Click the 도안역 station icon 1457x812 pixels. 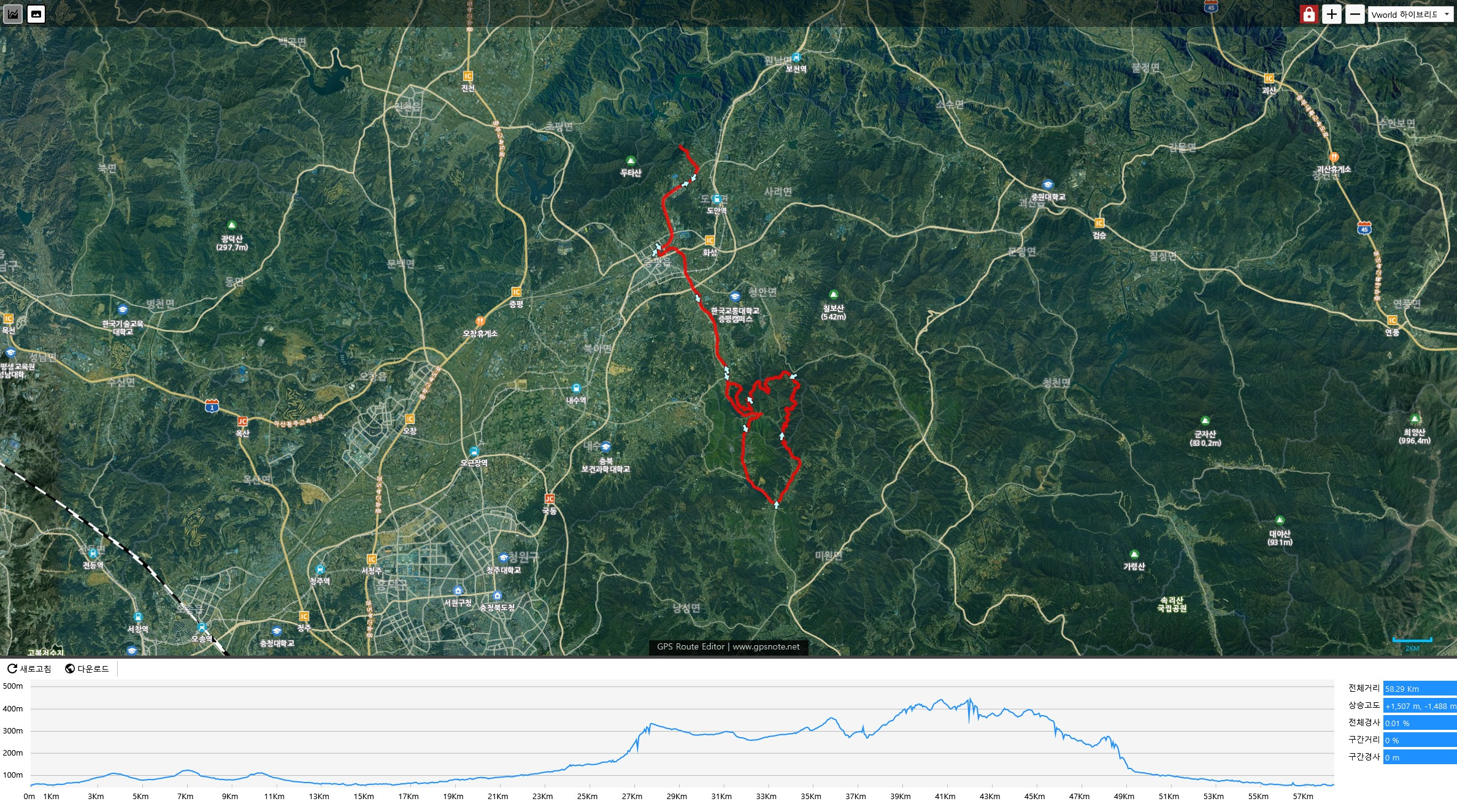click(x=716, y=199)
